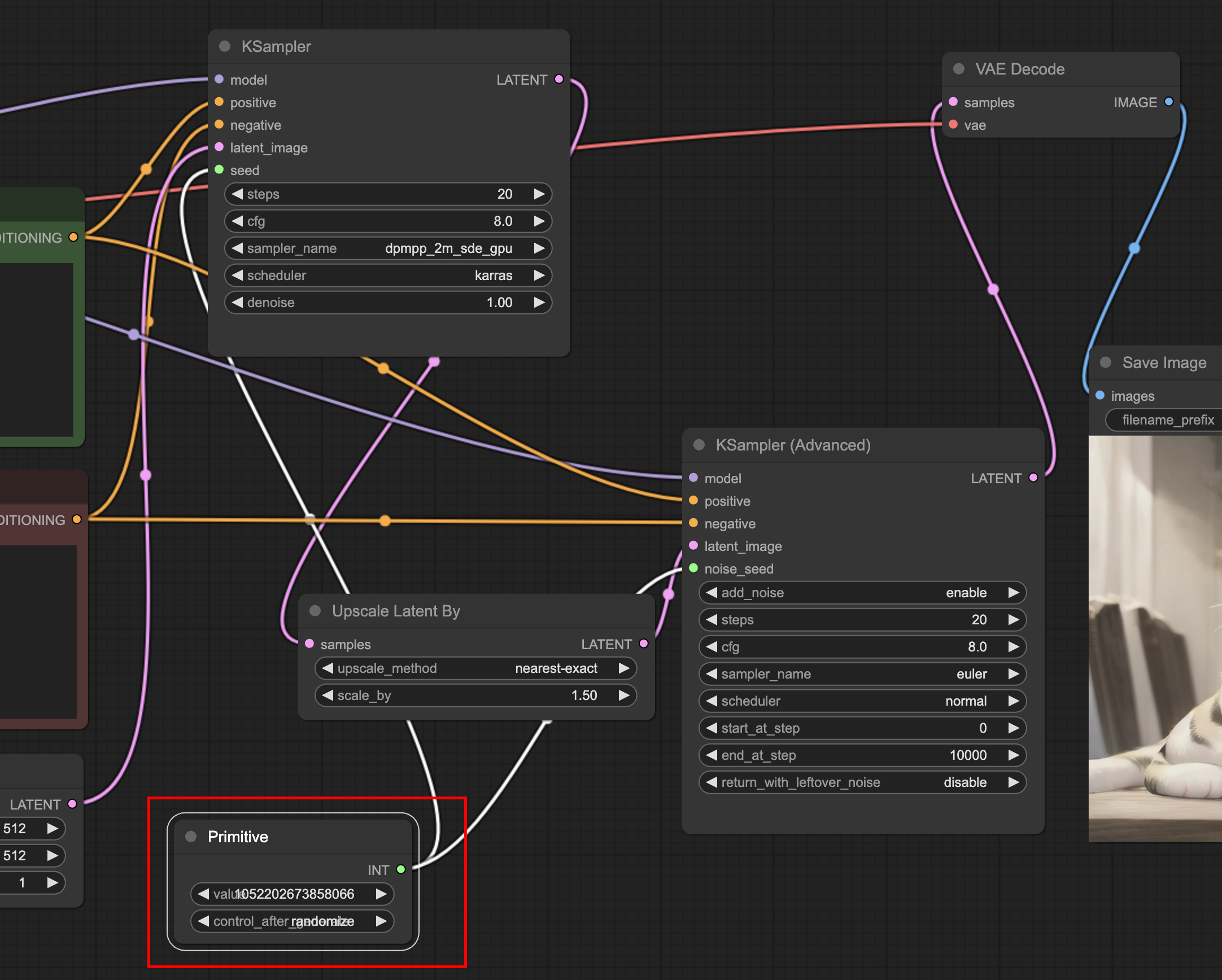The image size is (1222, 980).
Task: Open upscale_method nearest-exact dropdown
Action: (x=475, y=668)
